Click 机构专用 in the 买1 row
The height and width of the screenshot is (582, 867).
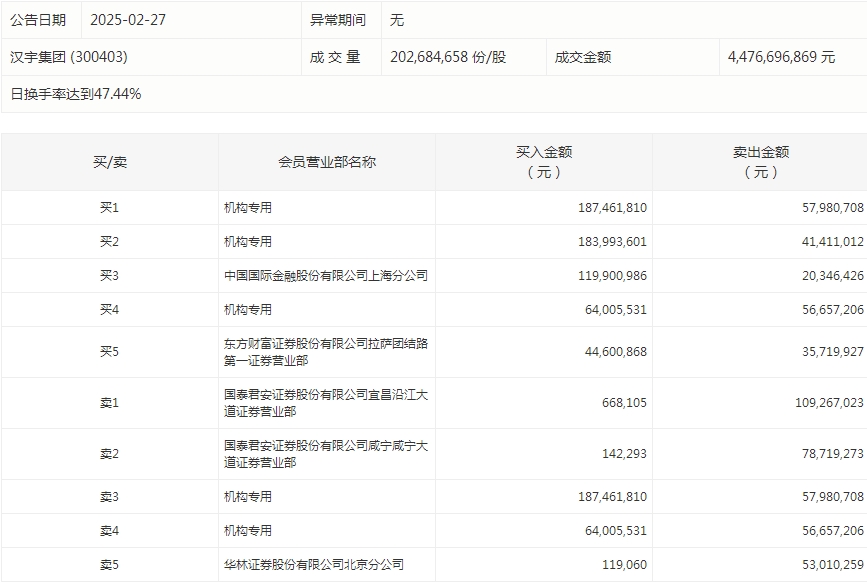(248, 208)
